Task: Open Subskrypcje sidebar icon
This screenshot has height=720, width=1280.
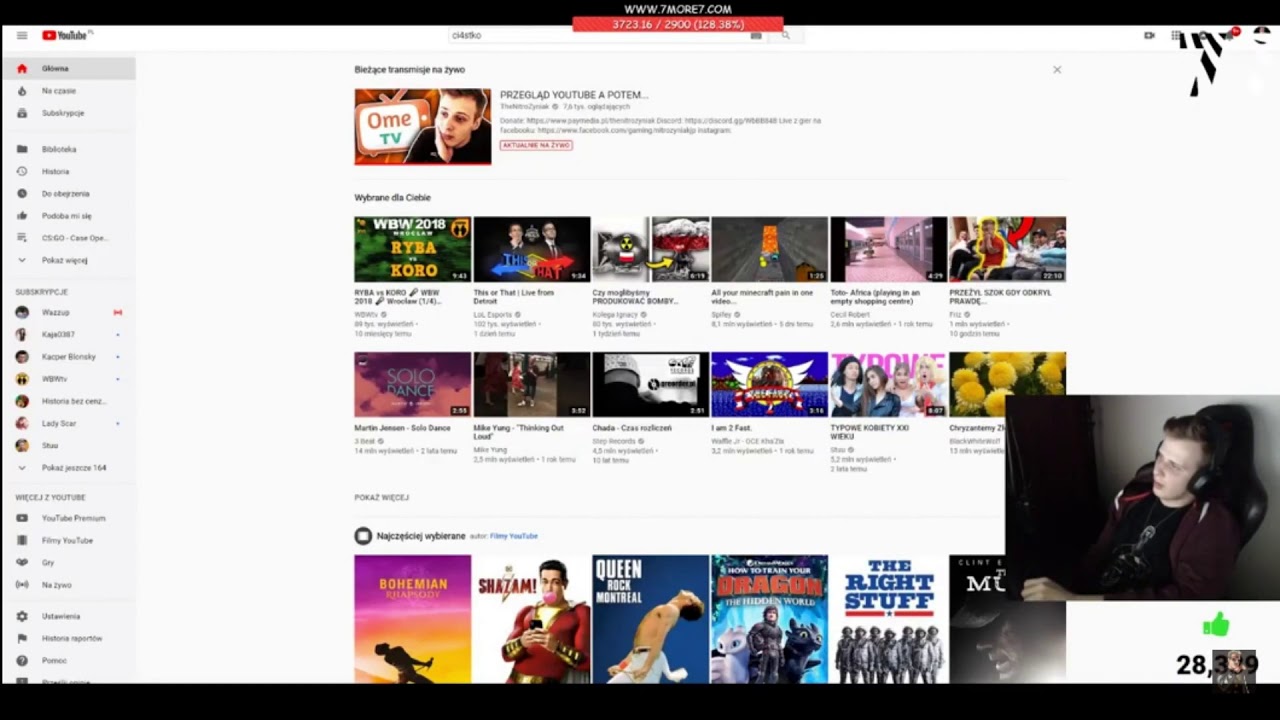Action: 22,113
